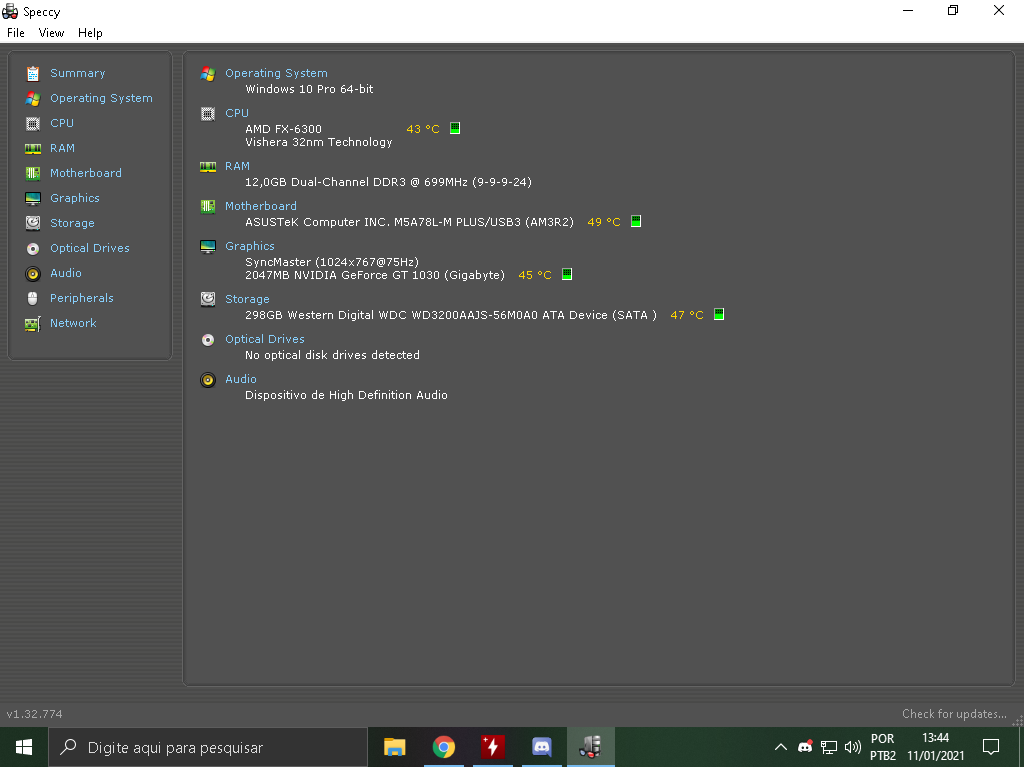The image size is (1024, 767).
Task: Select the RAM sidebar entry
Action: click(63, 148)
